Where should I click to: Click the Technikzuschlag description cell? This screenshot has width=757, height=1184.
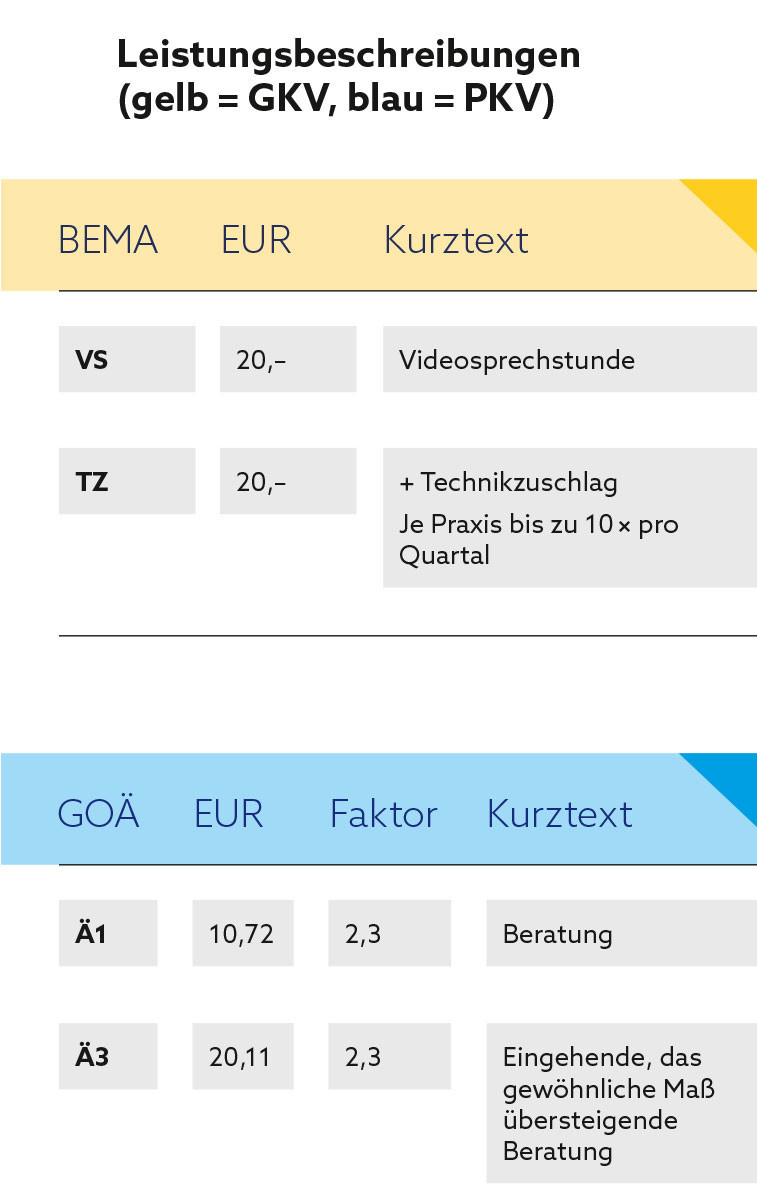pos(570,517)
